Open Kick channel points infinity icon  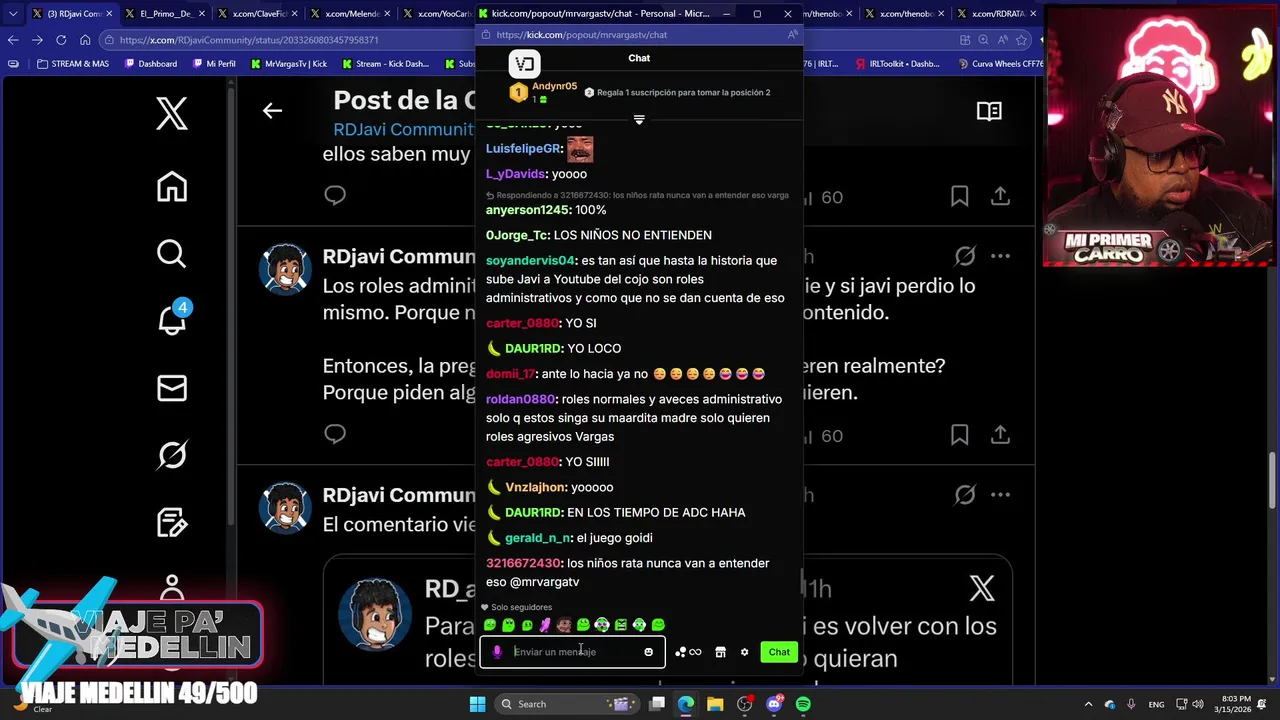[x=688, y=652]
